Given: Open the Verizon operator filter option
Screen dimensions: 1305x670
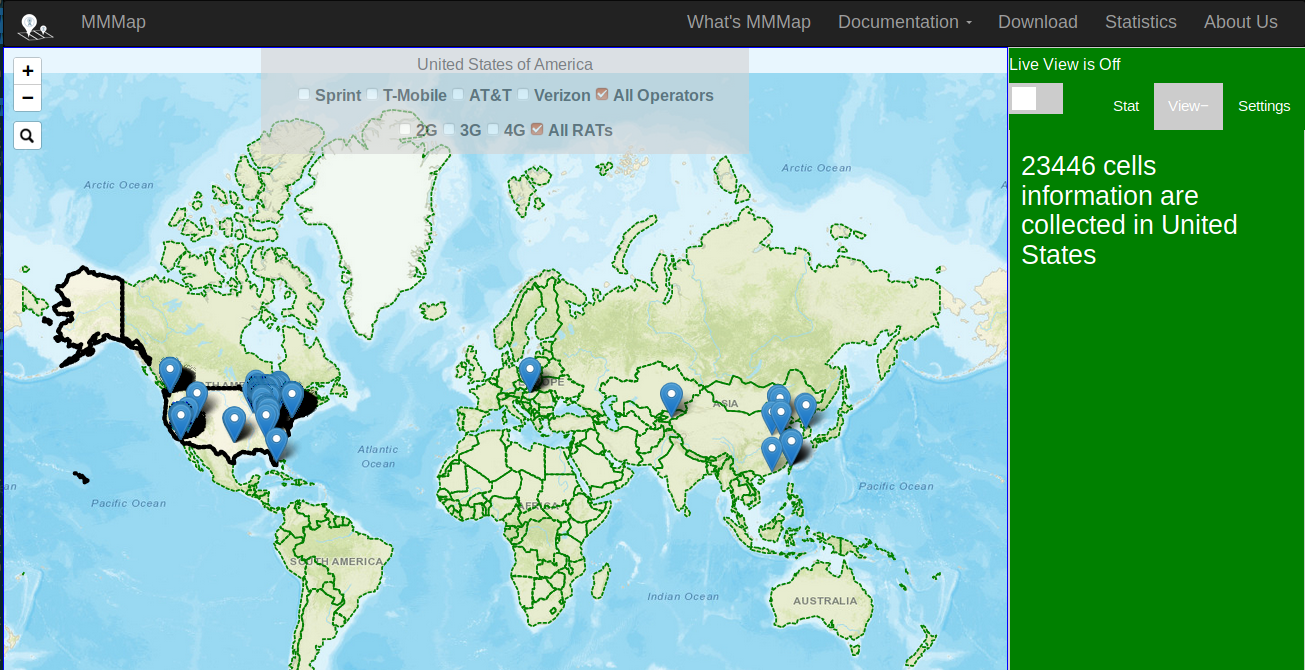Looking at the screenshot, I should tap(523, 94).
